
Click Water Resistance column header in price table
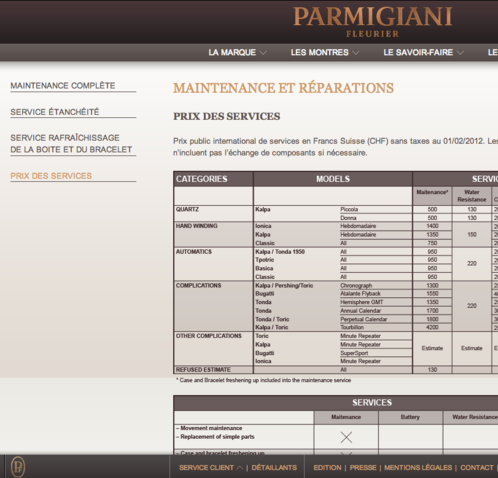click(472, 196)
